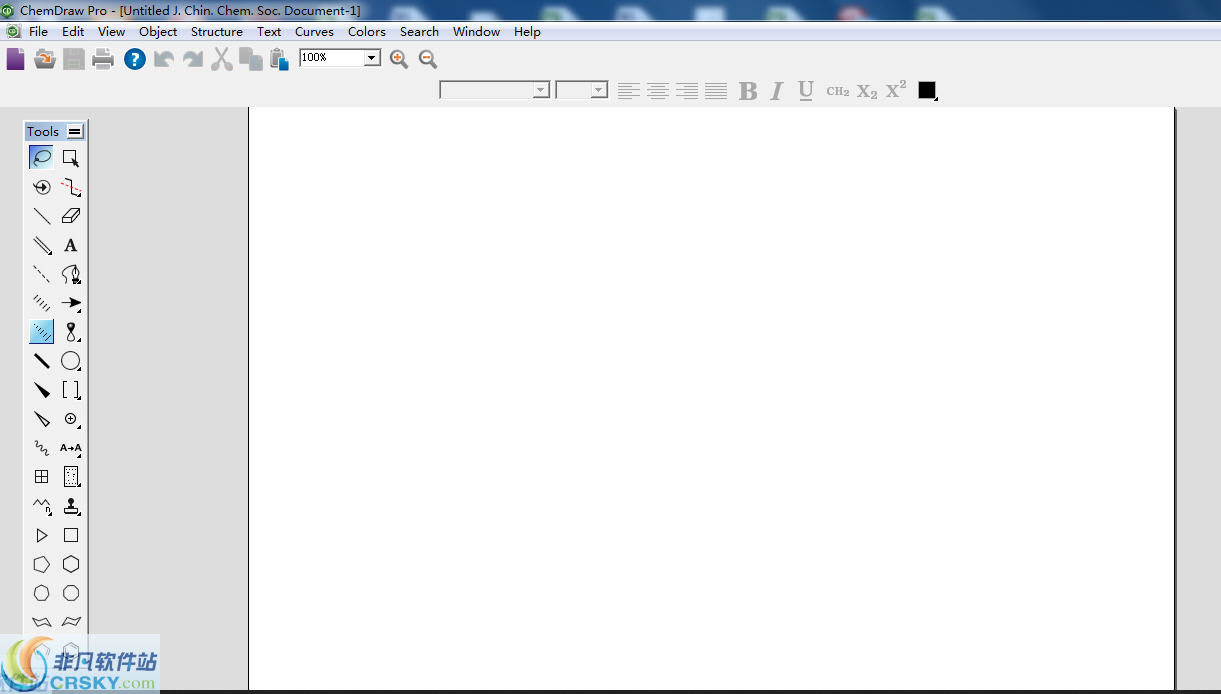Choose the Drawing Elements circle tool
The image size is (1221, 694).
coord(70,361)
